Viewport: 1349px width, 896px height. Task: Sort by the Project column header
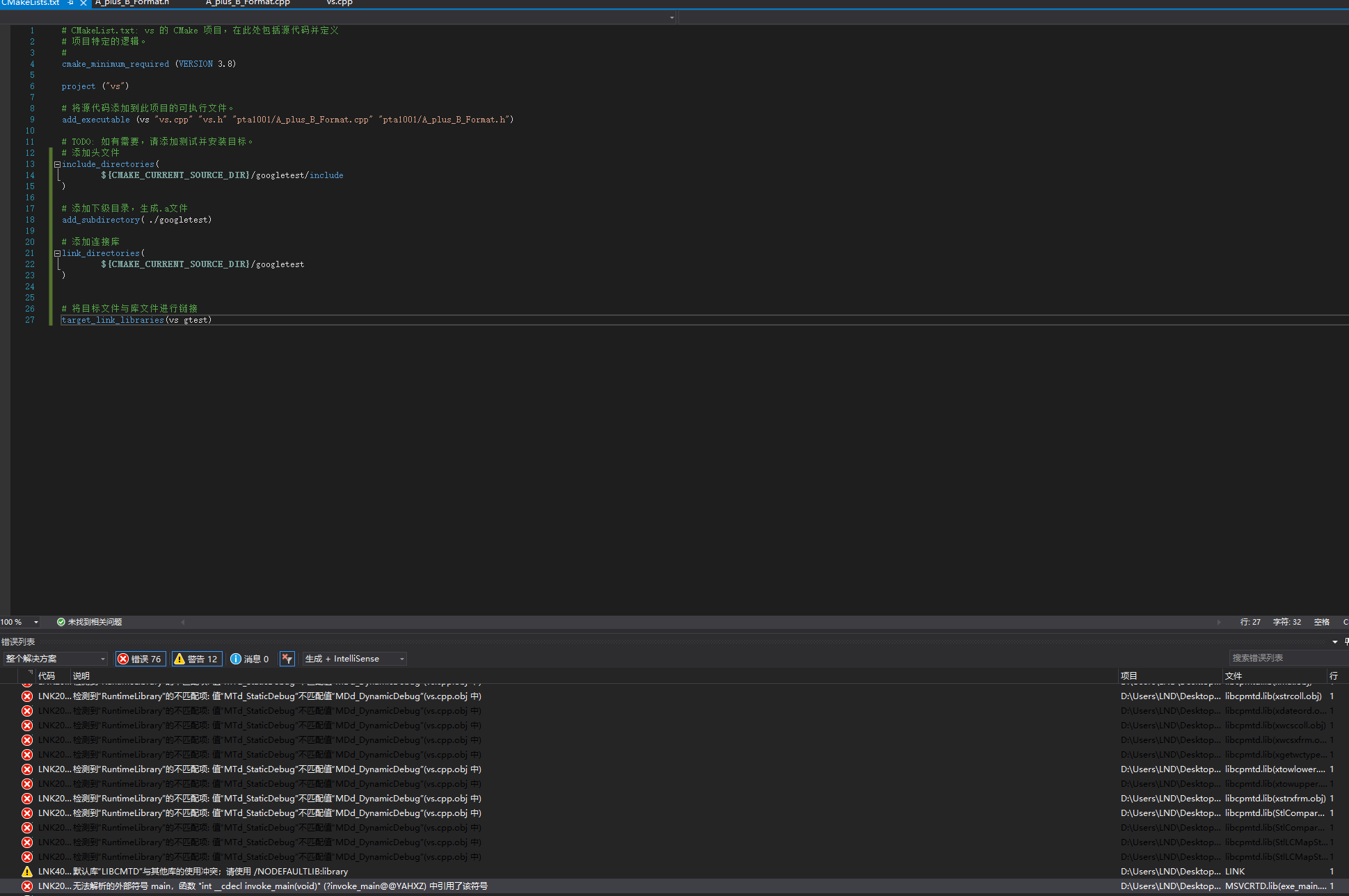click(1128, 675)
